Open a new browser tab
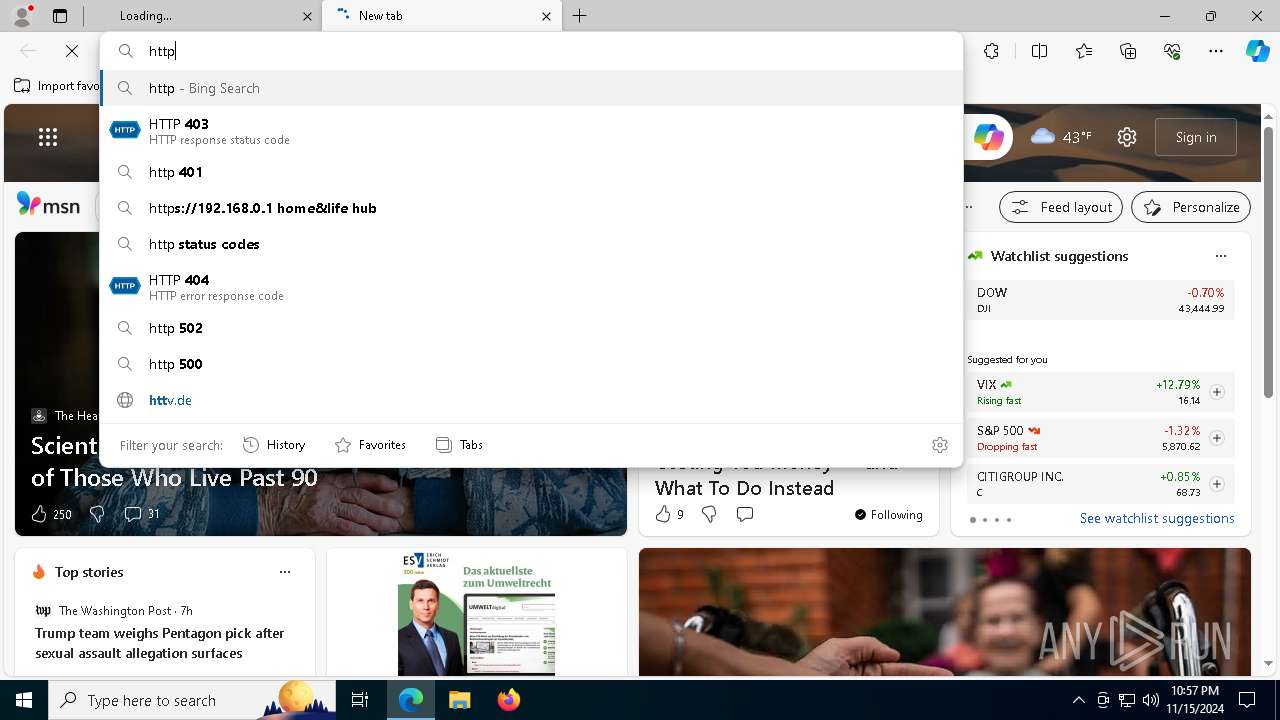 580,16
